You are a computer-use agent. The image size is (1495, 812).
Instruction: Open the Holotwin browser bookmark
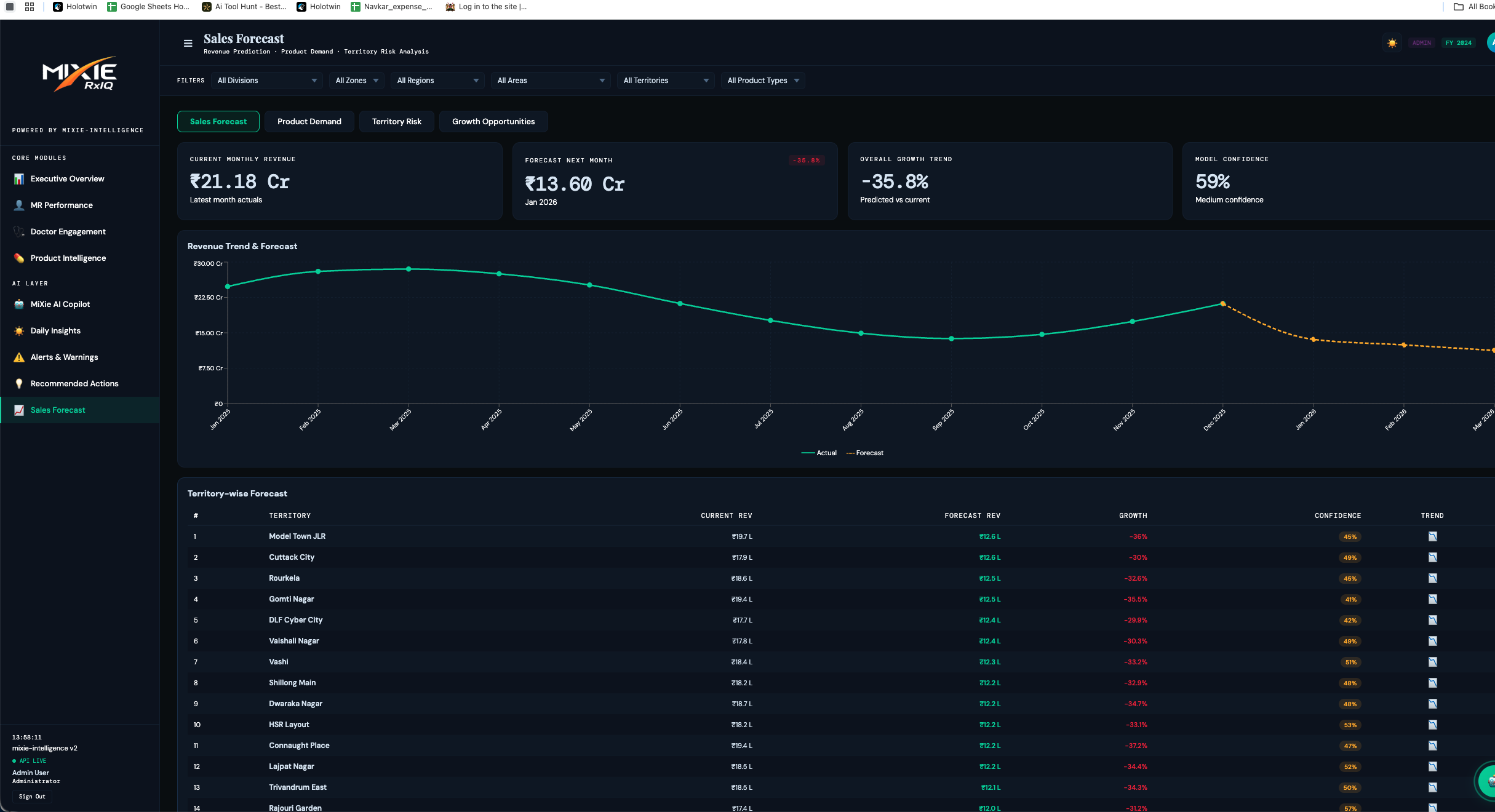click(74, 7)
